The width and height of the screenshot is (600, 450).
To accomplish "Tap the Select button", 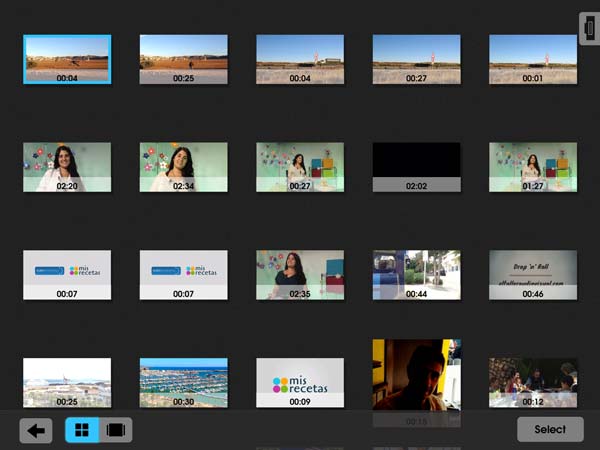I will click(x=550, y=429).
